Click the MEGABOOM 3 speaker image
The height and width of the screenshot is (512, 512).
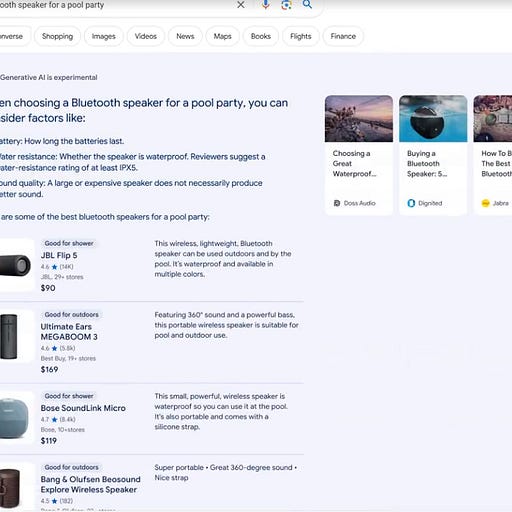[17, 336]
